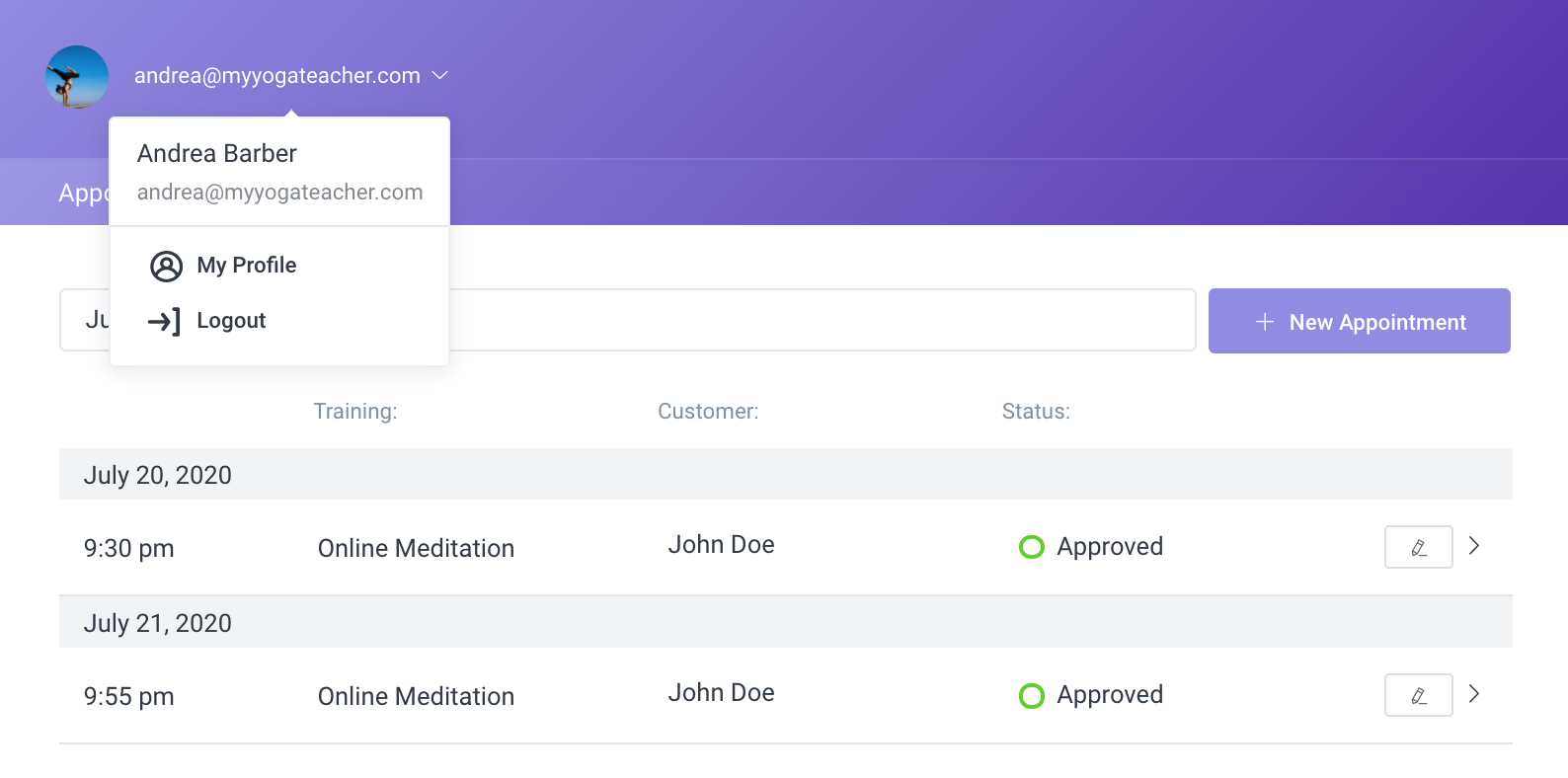The image size is (1568, 778).
Task: Open My Profile using the person icon
Action: [167, 265]
